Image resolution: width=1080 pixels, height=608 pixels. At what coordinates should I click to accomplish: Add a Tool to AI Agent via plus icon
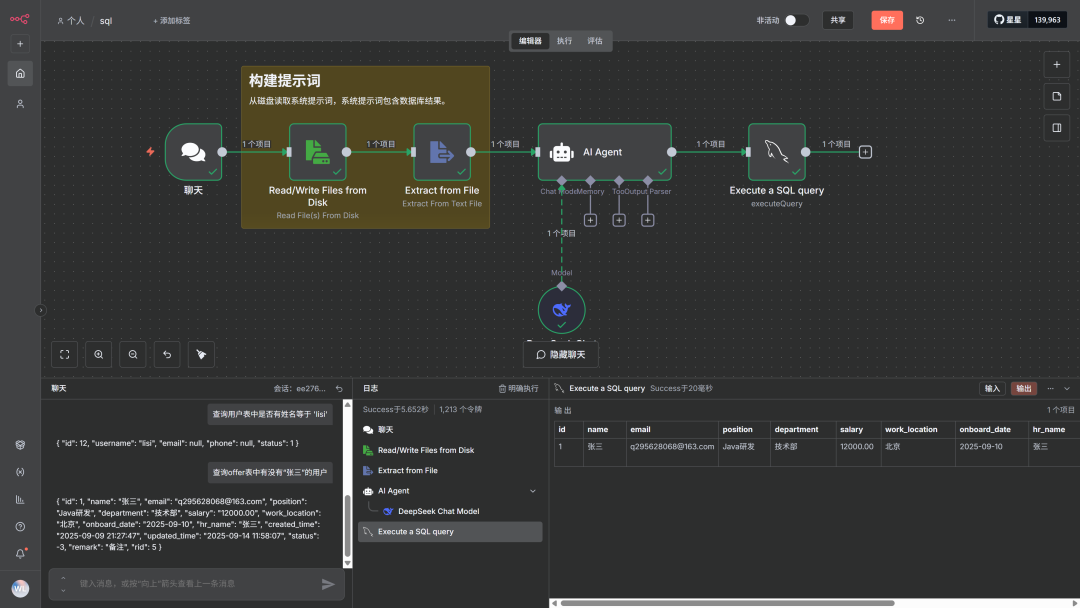point(619,219)
